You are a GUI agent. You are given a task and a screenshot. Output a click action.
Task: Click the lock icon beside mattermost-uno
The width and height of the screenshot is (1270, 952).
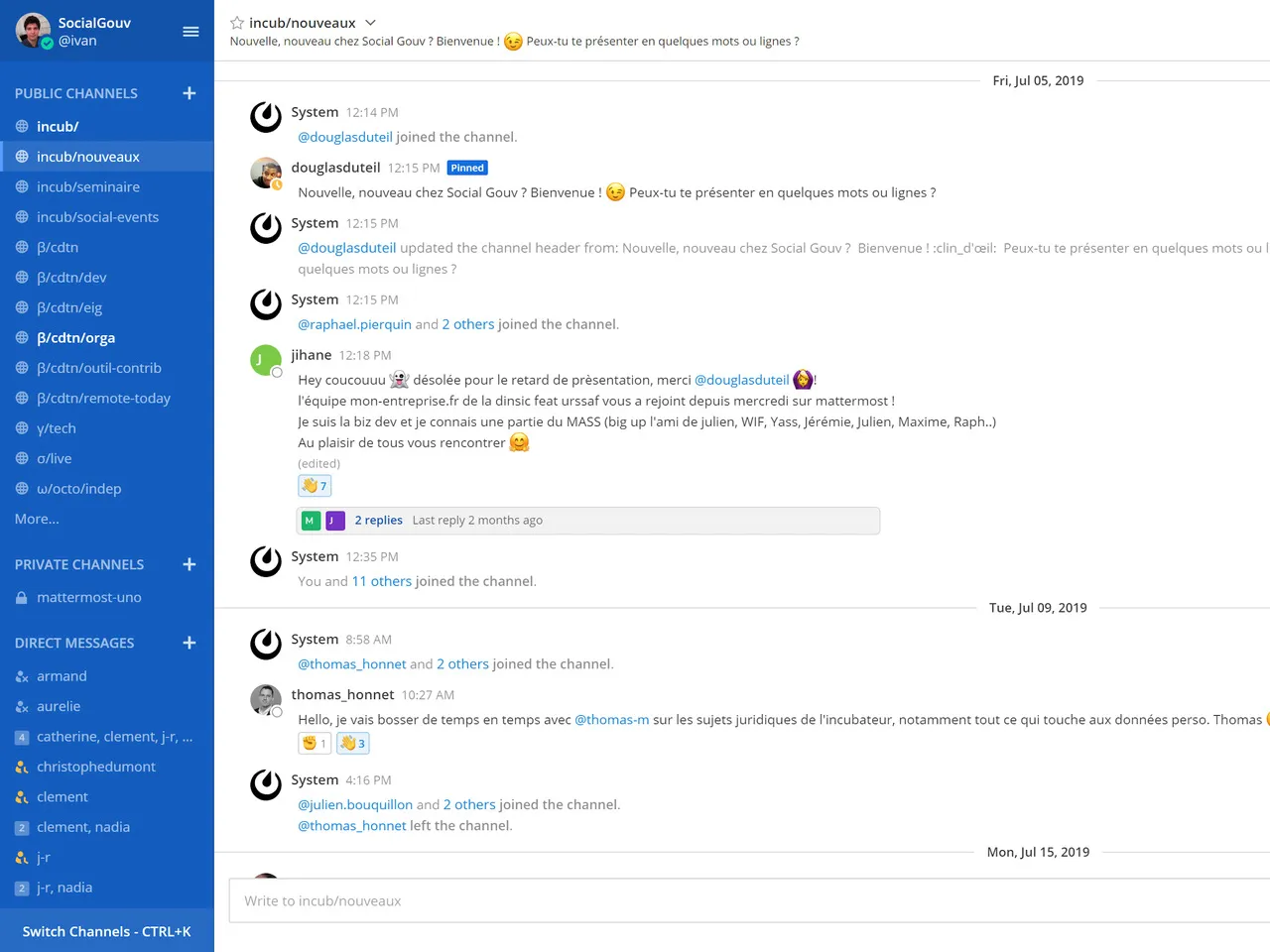pos(22,598)
